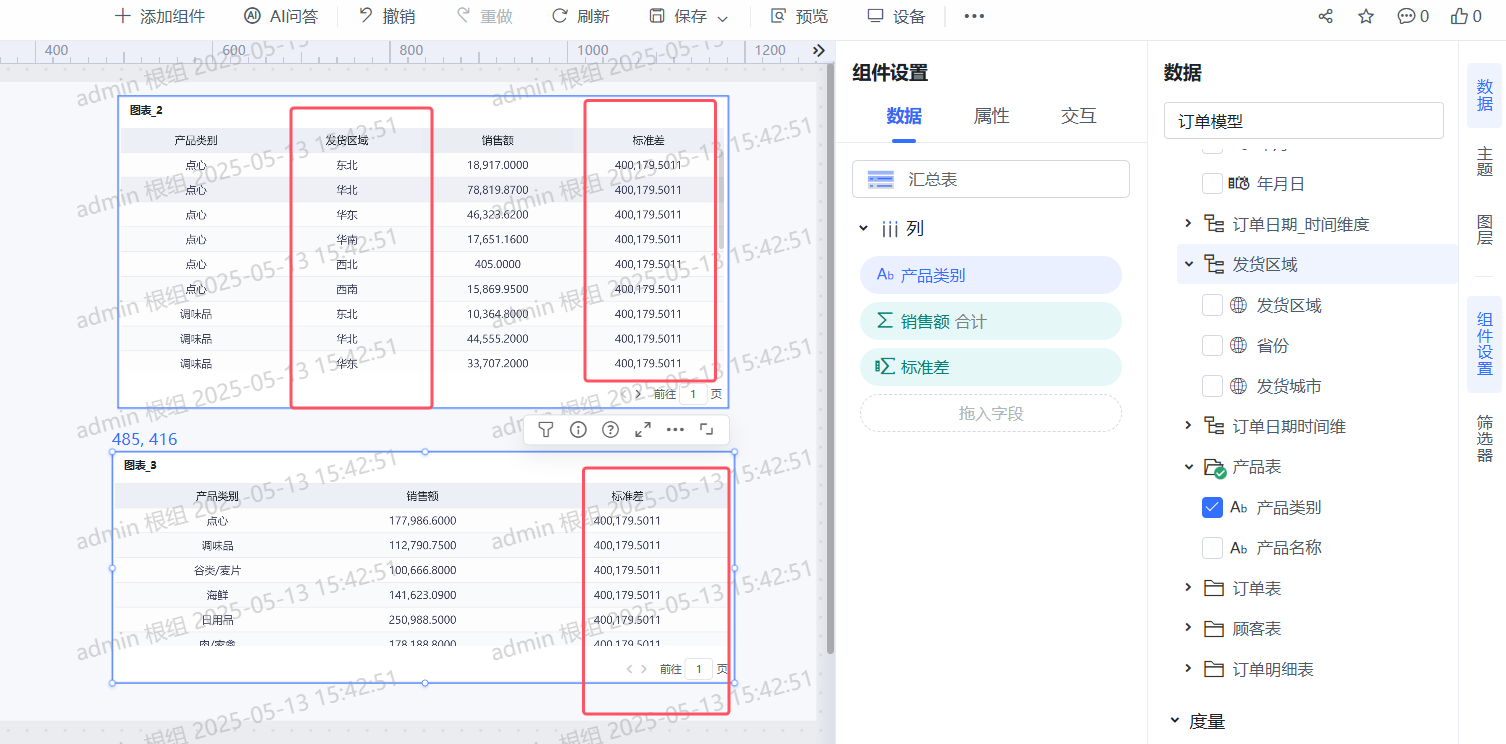Select the 标准差 field pill
The height and width of the screenshot is (744, 1506).
point(990,367)
